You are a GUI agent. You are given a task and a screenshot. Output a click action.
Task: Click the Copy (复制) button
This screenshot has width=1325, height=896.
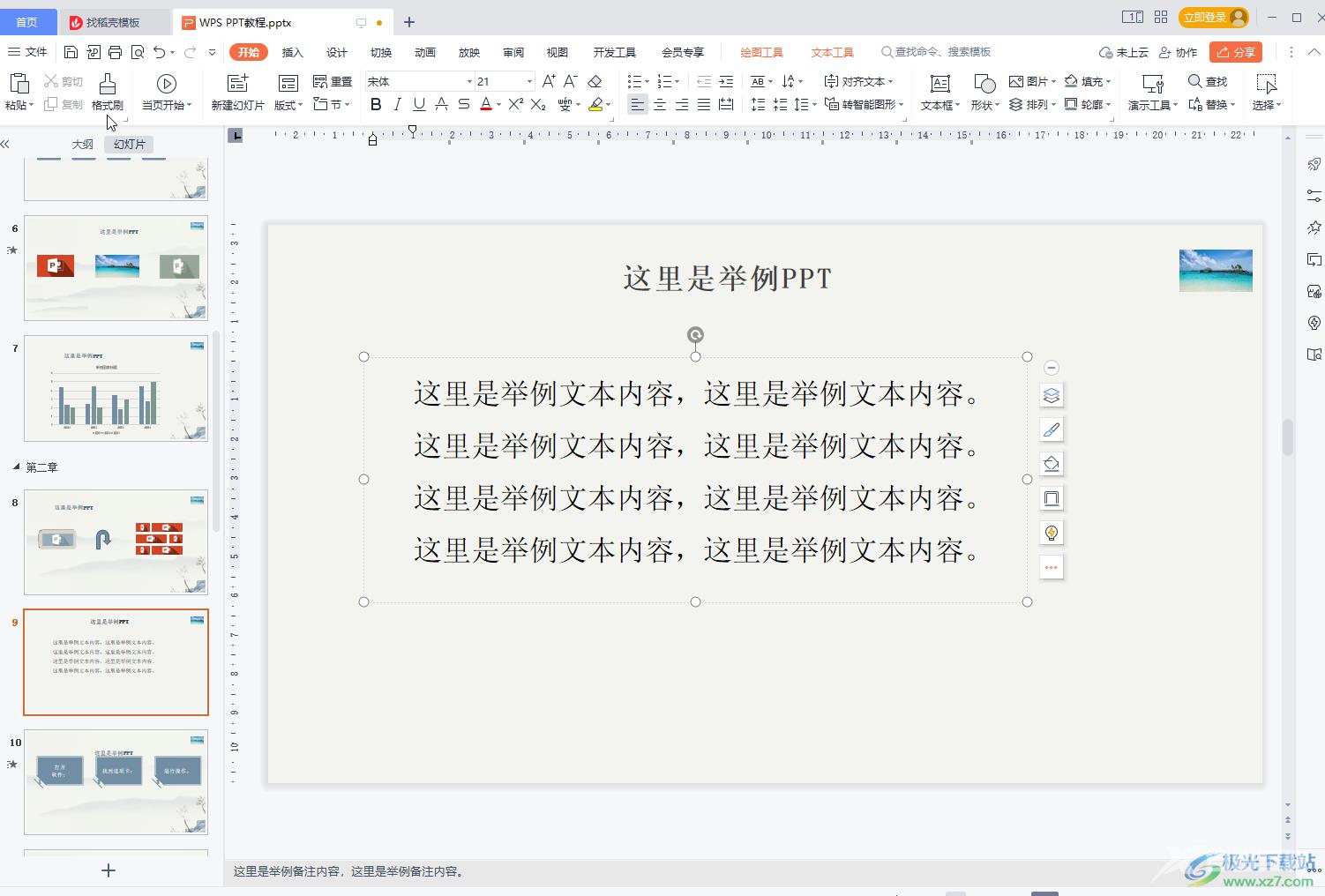coord(64,104)
